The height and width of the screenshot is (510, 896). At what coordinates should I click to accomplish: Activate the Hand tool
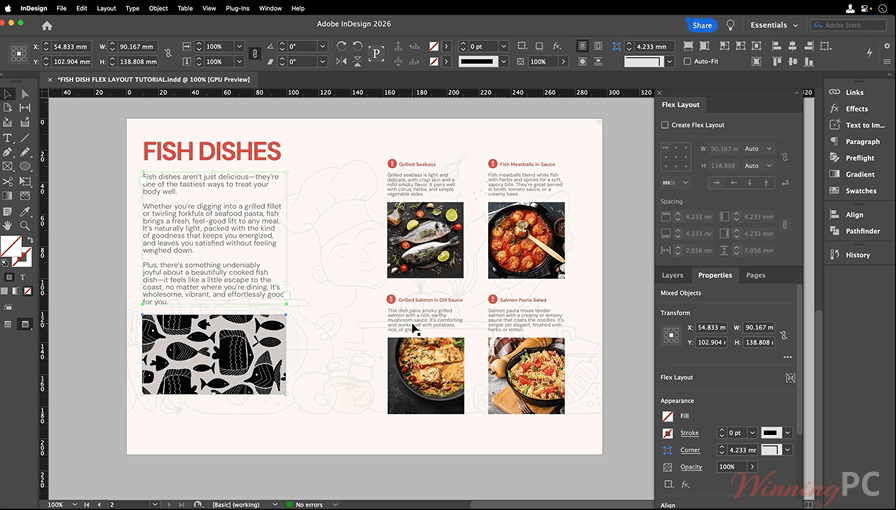click(x=8, y=226)
